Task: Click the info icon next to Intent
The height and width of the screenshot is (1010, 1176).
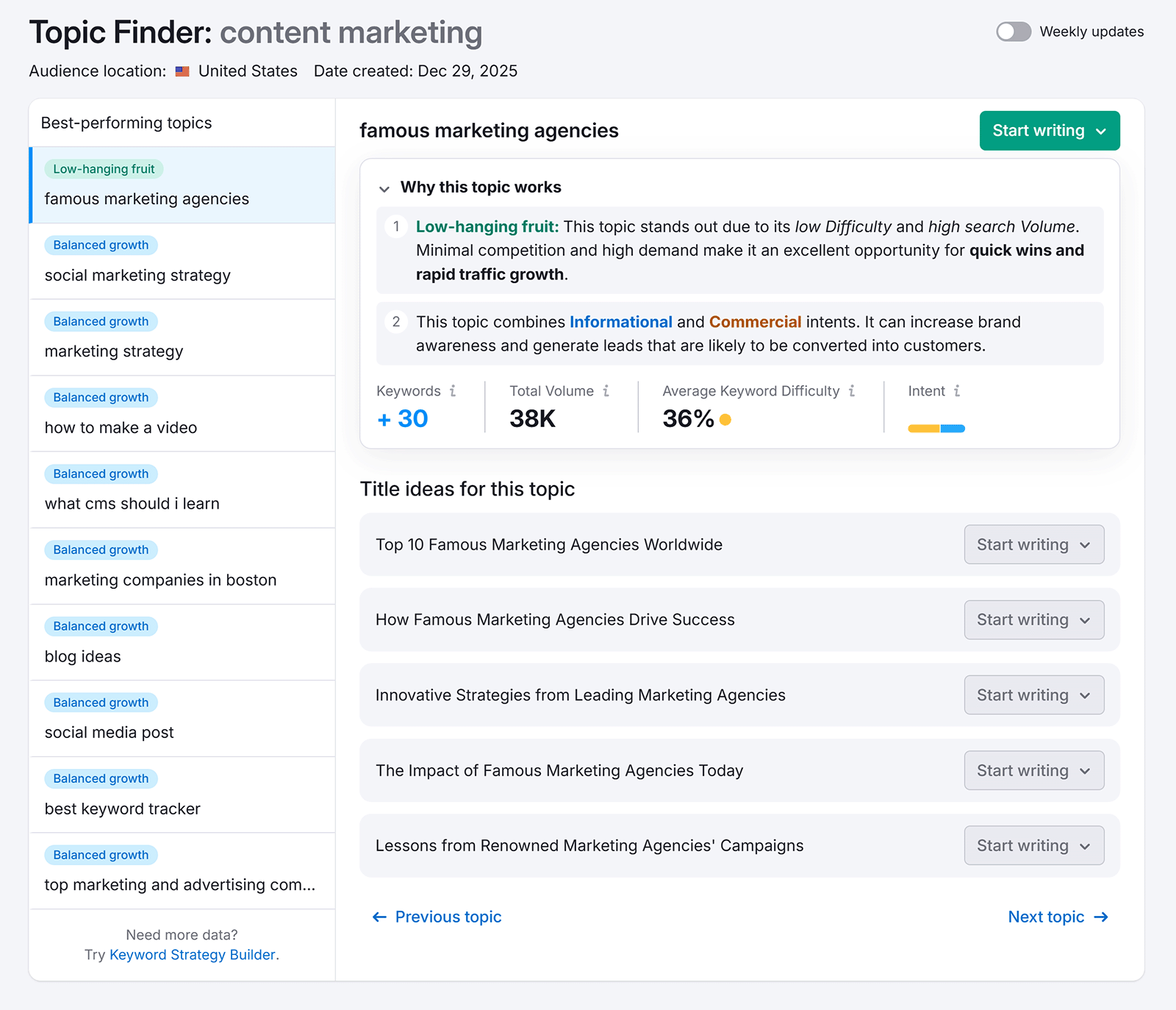Action: [x=956, y=391]
